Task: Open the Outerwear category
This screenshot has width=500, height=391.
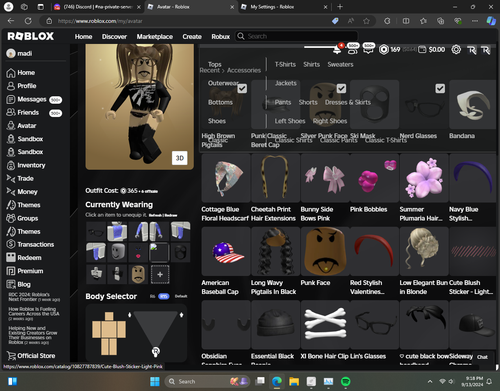Action: (x=223, y=83)
